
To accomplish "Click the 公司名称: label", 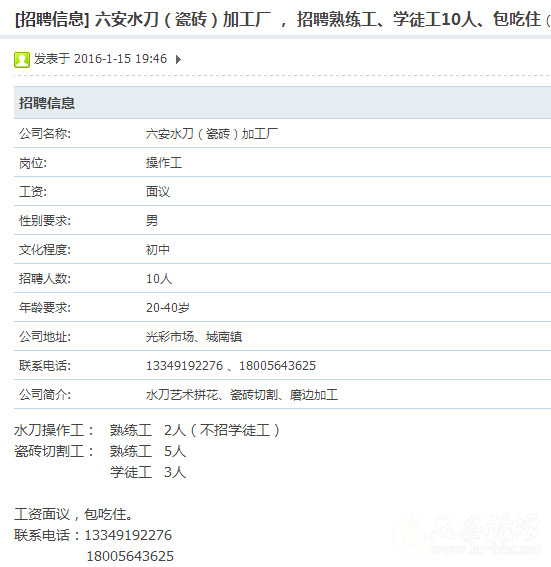I will coord(45,134).
